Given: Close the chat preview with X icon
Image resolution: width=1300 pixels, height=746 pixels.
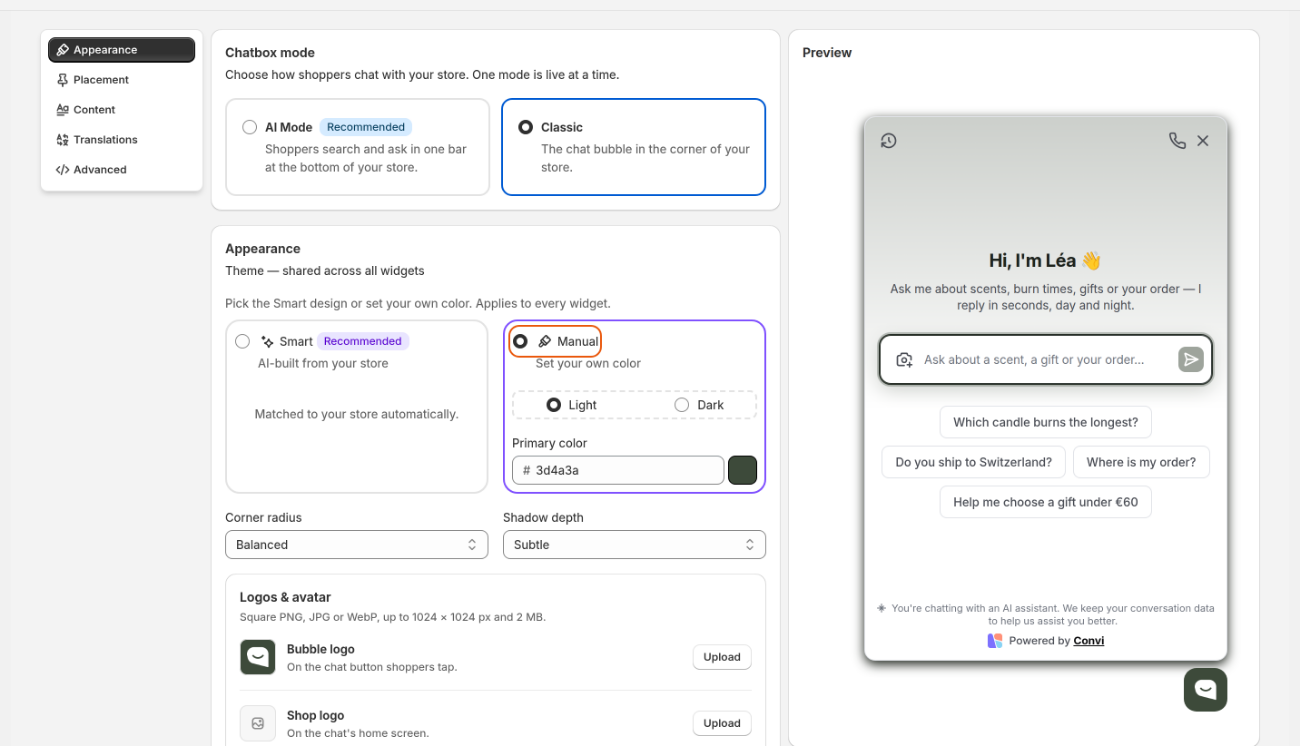Looking at the screenshot, I should click(x=1203, y=141).
